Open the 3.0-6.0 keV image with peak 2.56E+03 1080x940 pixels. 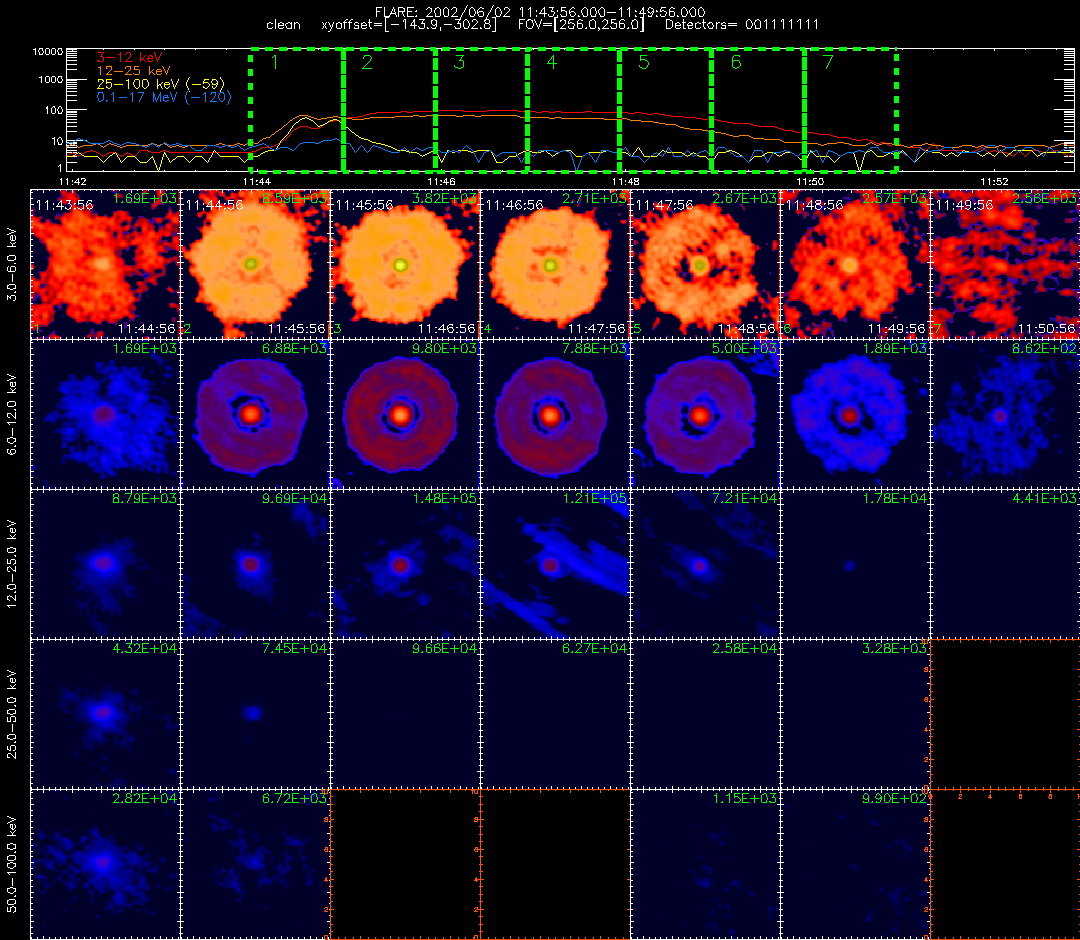pyautogui.click(x=1006, y=264)
